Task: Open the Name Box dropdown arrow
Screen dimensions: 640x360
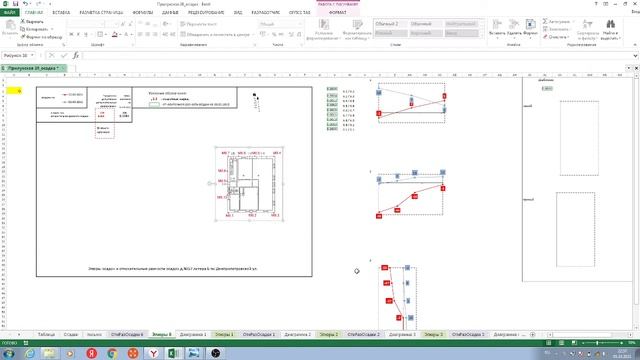Action: click(x=32, y=55)
